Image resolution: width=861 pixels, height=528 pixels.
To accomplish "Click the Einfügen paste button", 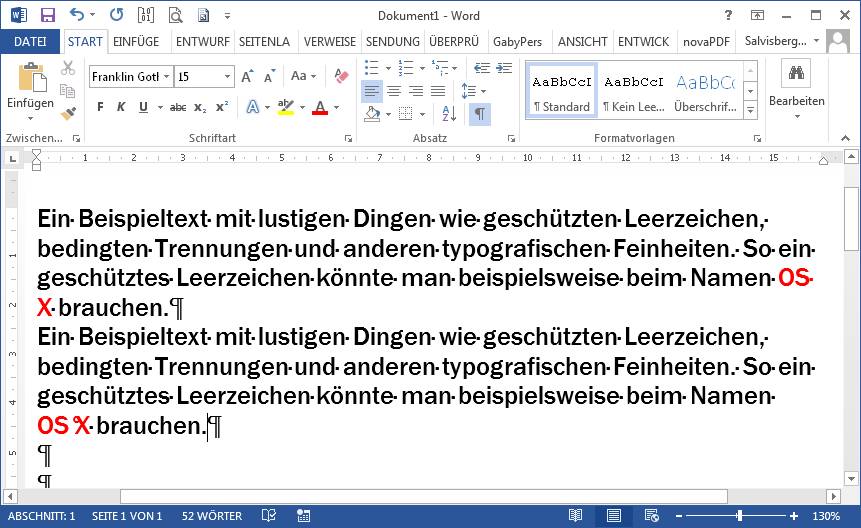I will 30,91.
